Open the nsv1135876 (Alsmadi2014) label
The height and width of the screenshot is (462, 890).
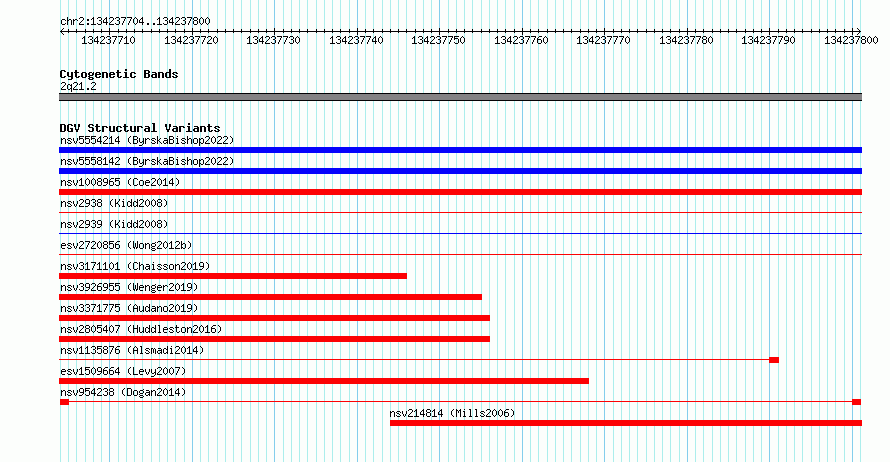132,350
